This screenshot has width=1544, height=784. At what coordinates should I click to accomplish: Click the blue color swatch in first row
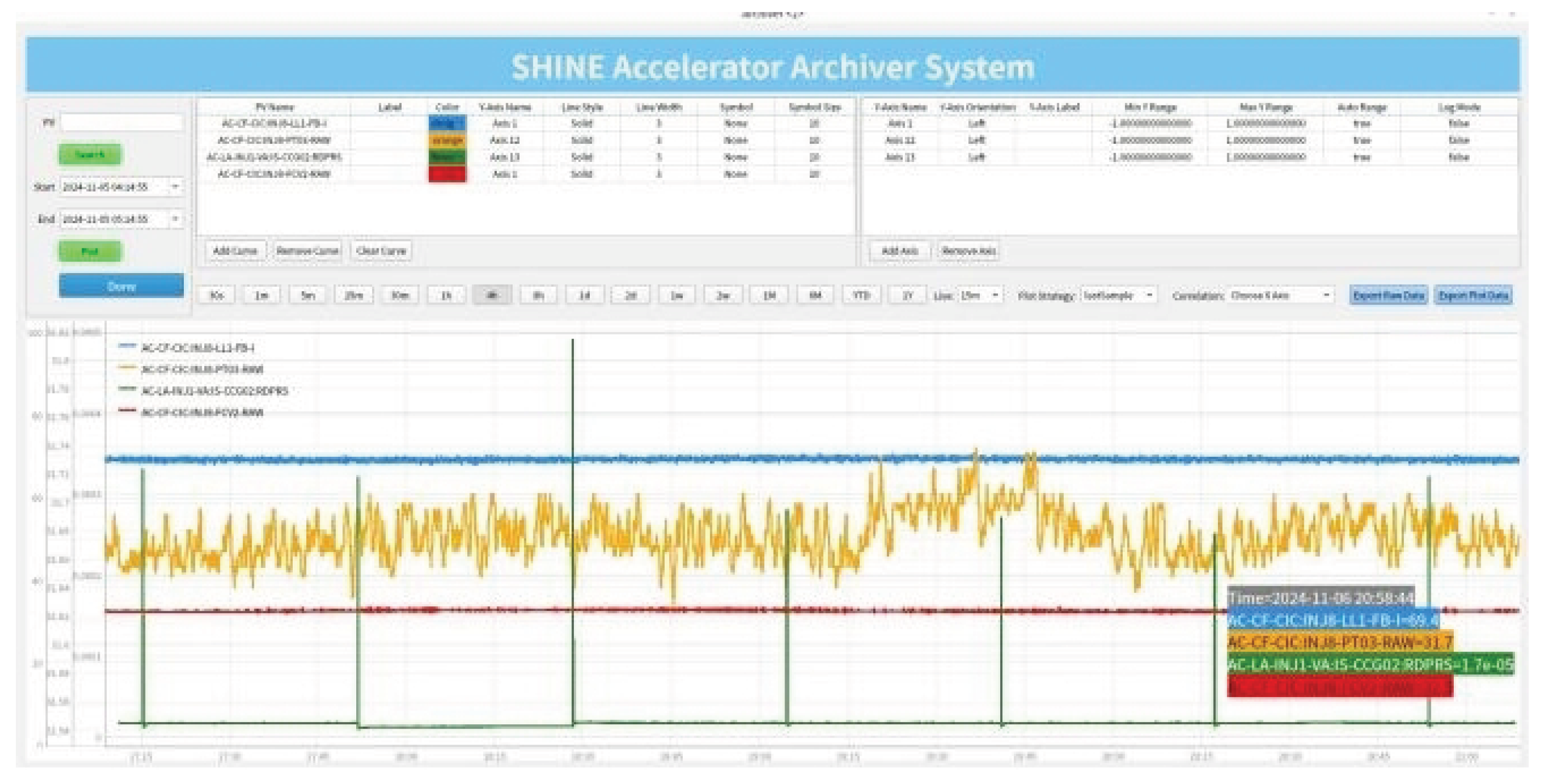pos(447,124)
